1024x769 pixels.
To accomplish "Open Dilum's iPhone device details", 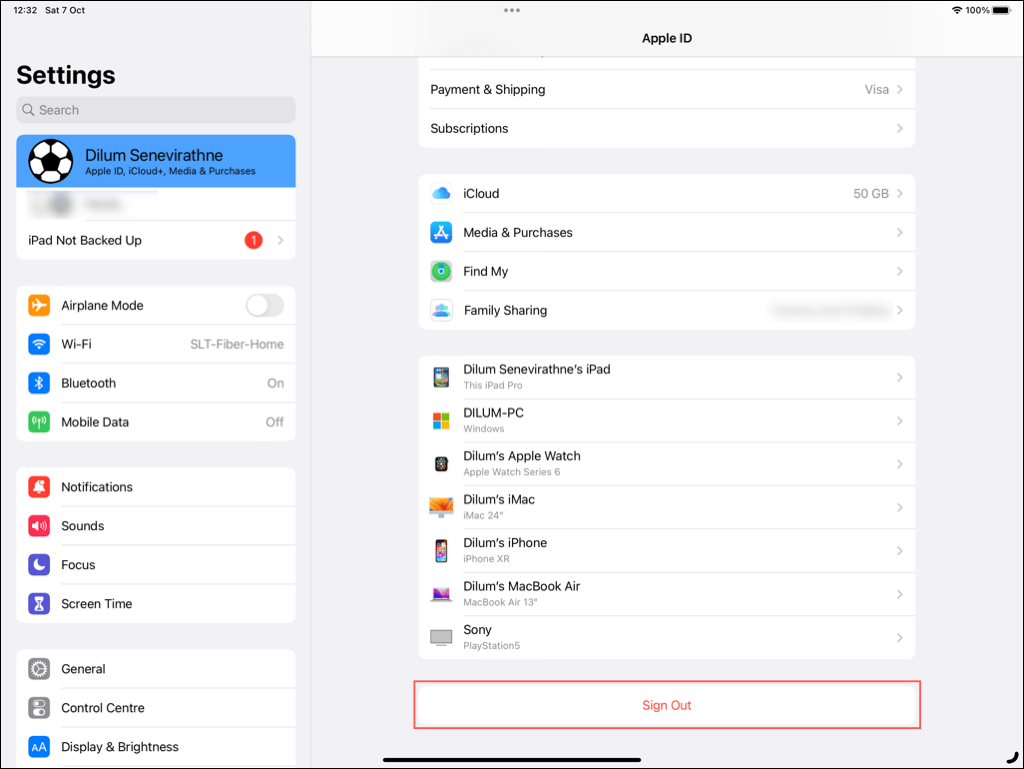I will point(667,551).
